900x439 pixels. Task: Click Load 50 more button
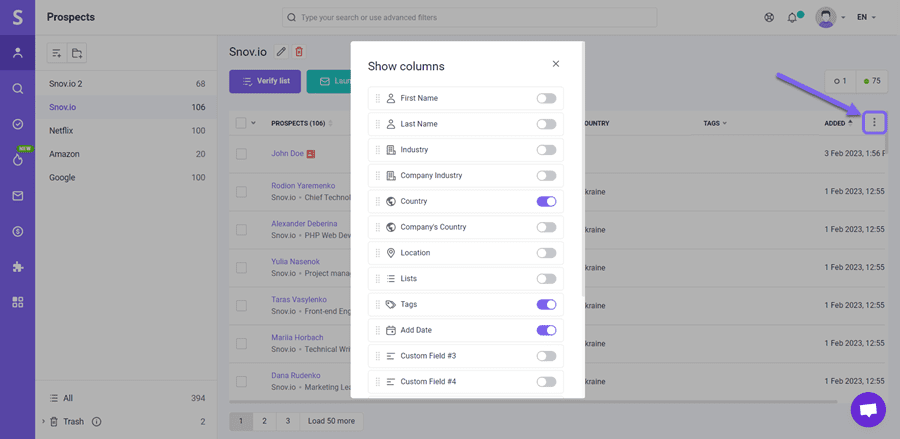tap(331, 421)
